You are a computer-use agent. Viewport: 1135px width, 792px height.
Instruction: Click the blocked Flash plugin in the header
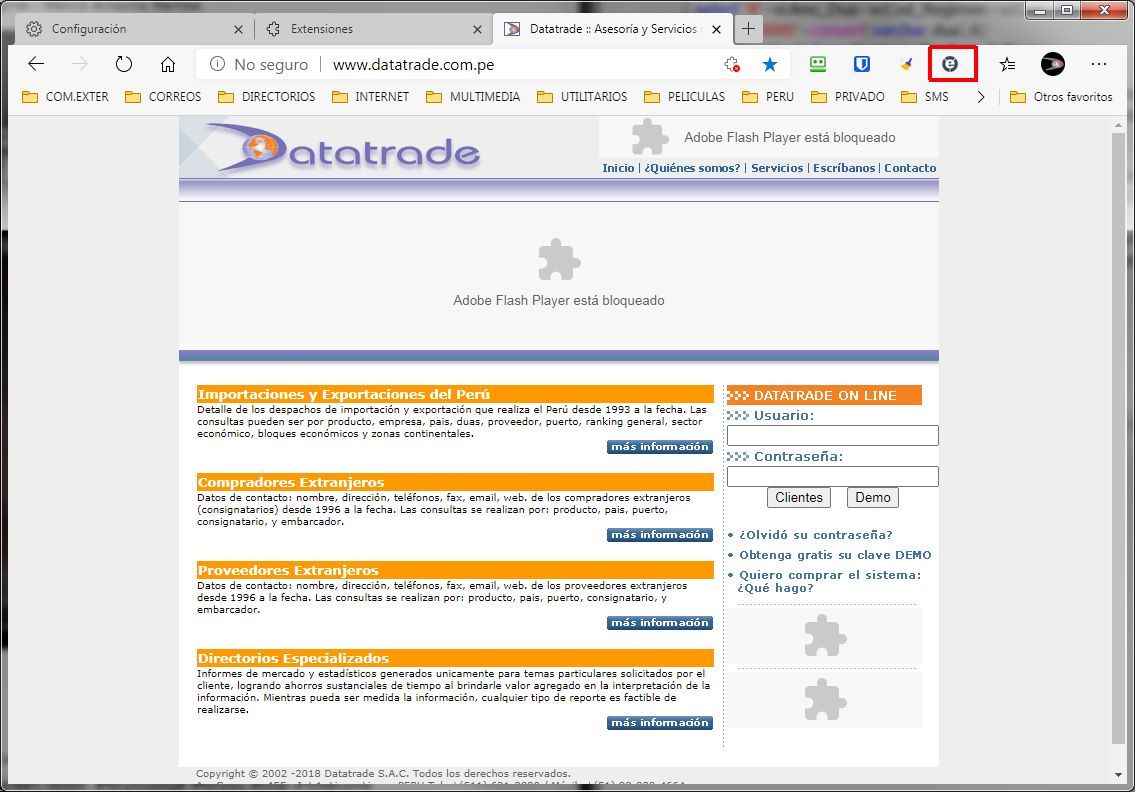(769, 138)
